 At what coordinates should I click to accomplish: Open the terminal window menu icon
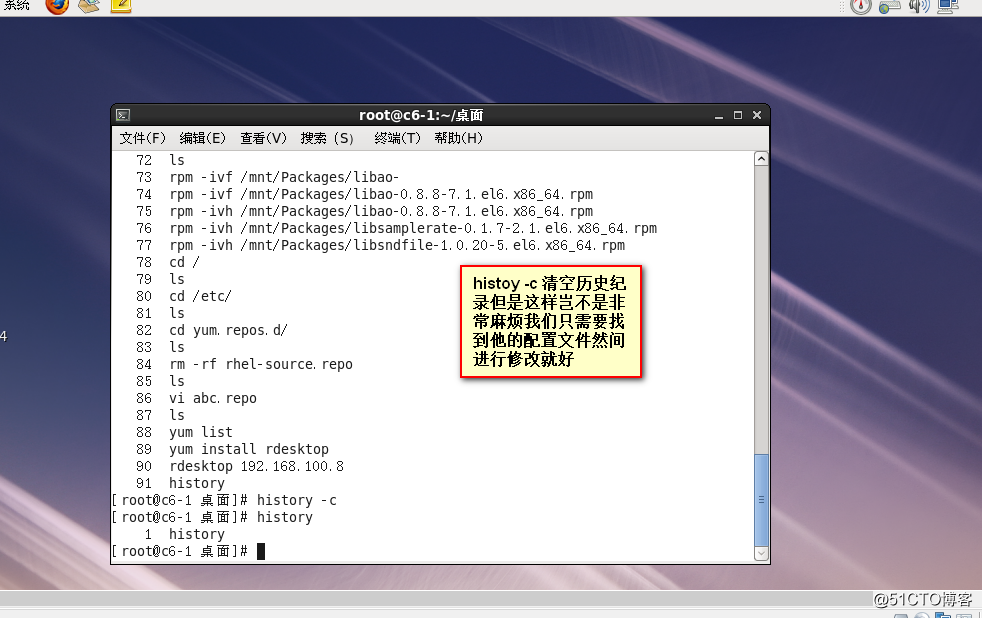pyautogui.click(x=123, y=115)
